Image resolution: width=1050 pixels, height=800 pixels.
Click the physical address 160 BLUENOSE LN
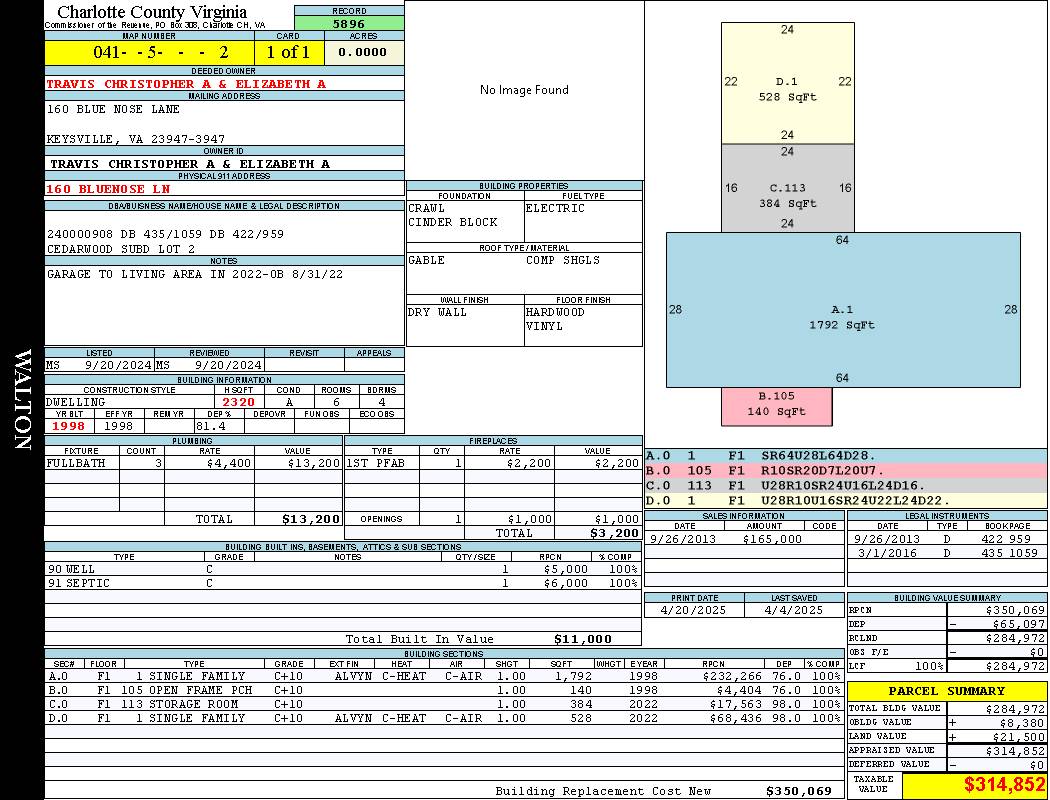coord(108,189)
